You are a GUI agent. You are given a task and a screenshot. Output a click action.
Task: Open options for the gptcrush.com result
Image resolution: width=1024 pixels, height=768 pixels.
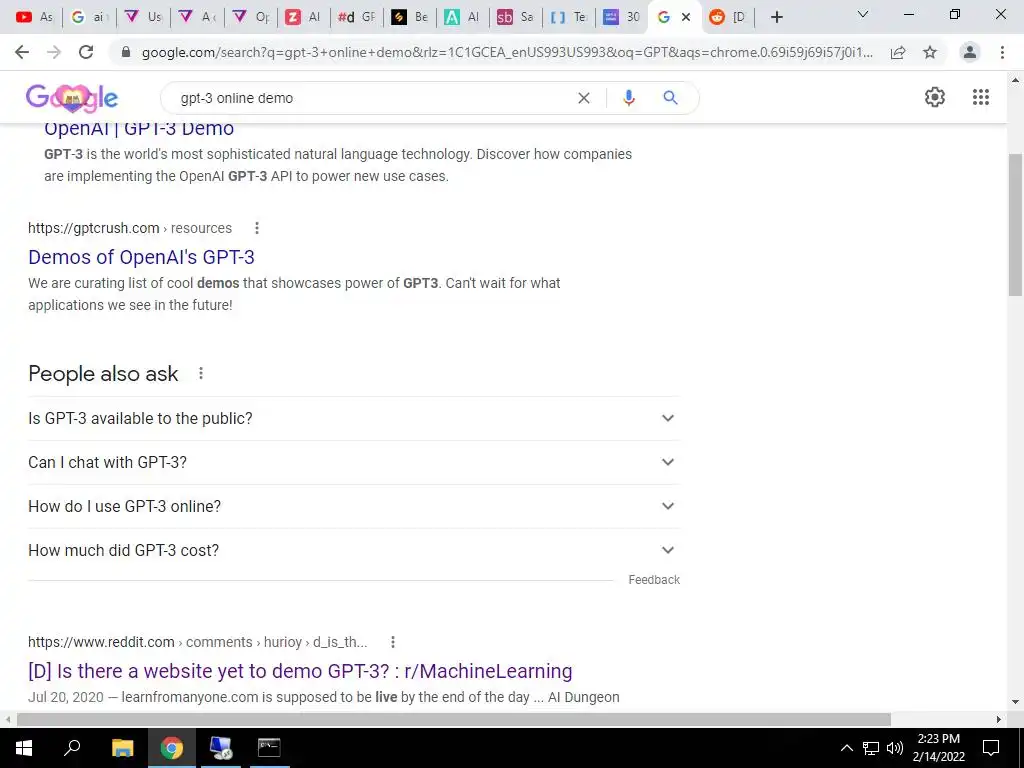point(257,228)
